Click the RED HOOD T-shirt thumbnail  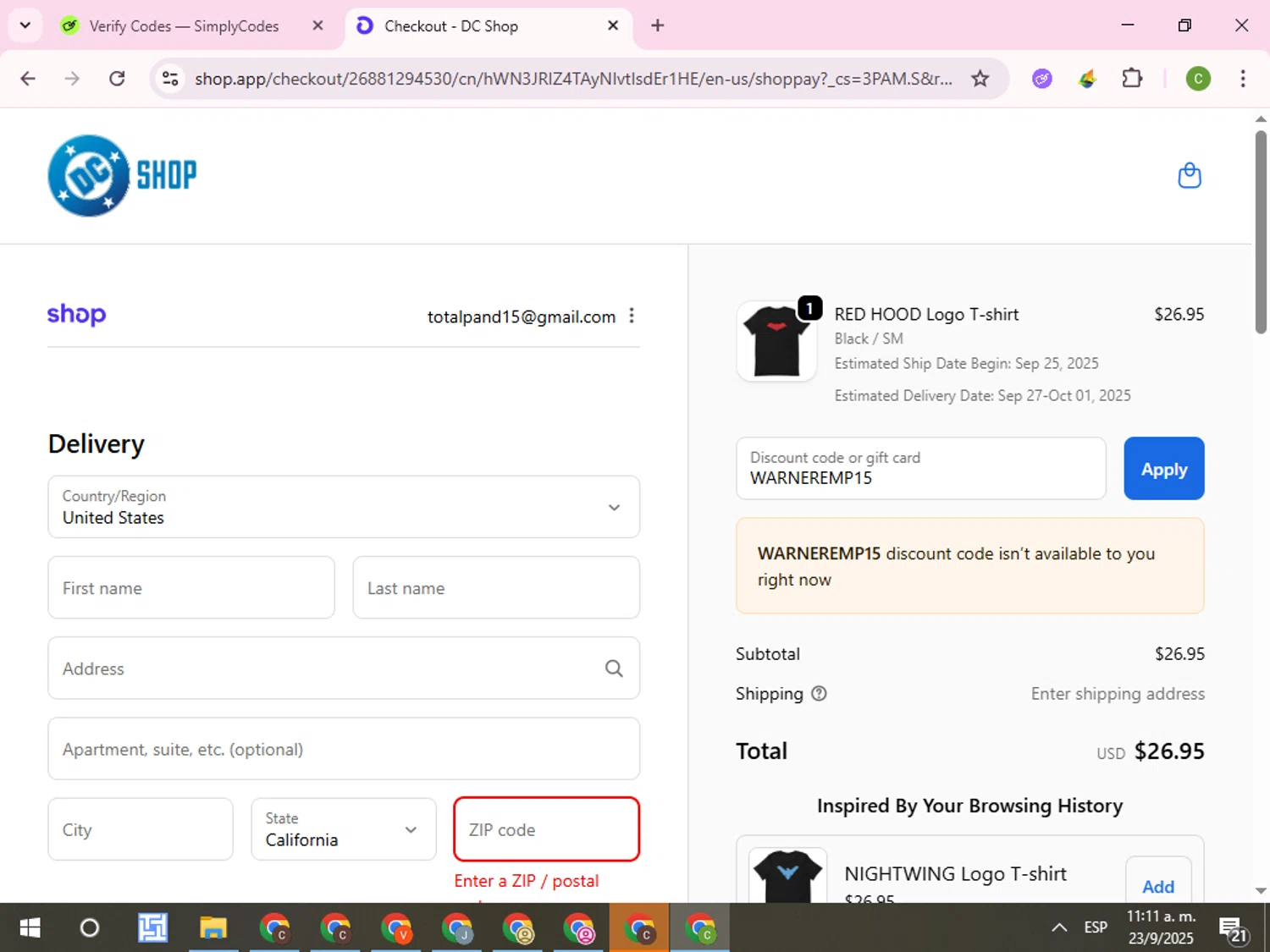(776, 341)
